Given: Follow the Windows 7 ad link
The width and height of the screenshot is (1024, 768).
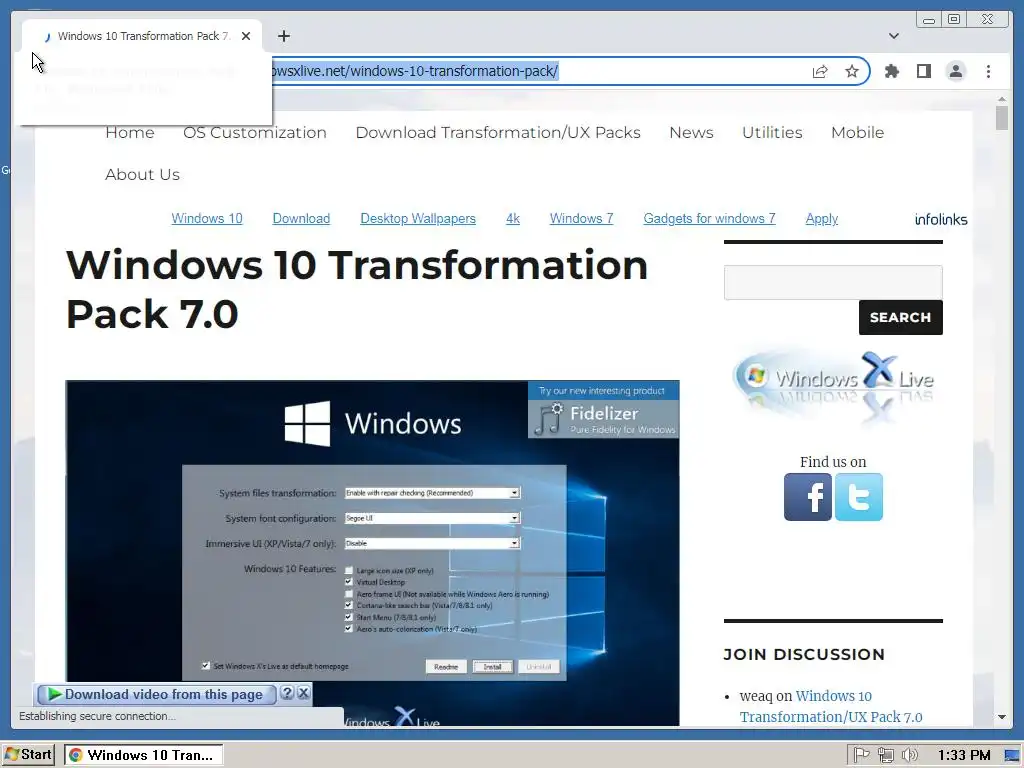Looking at the screenshot, I should (x=581, y=219).
